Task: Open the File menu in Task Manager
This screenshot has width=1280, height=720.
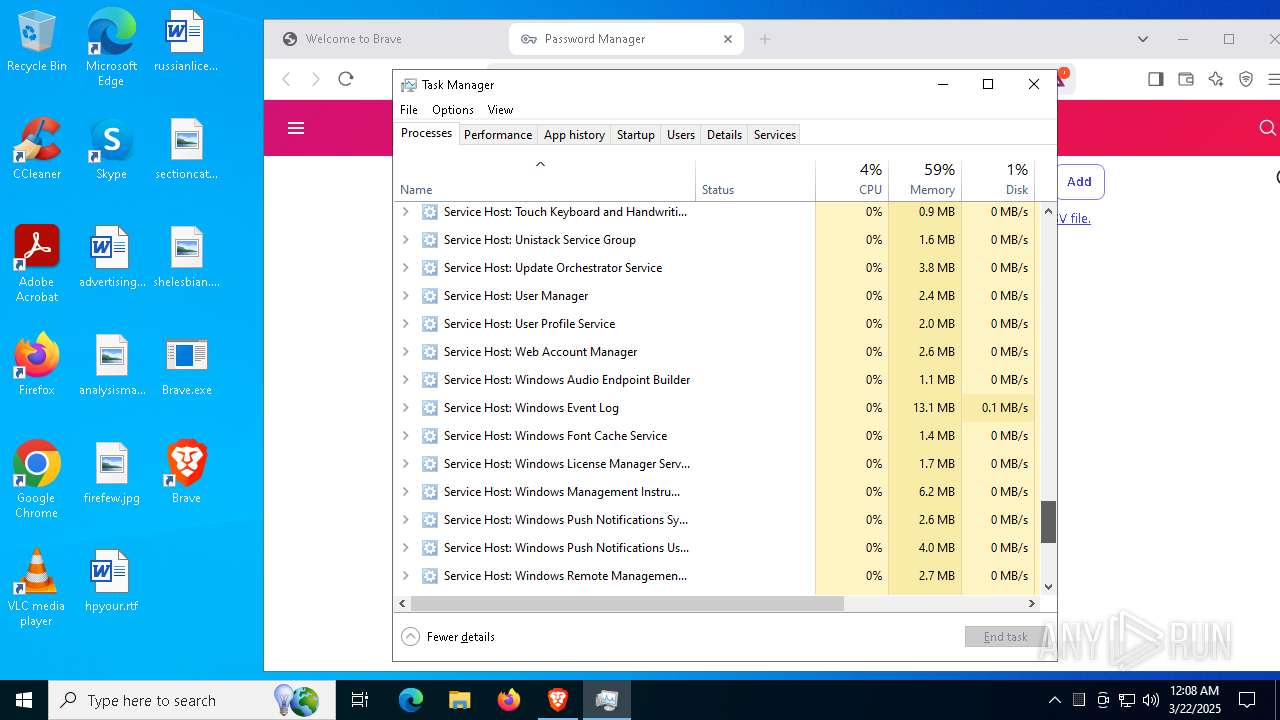Action: pyautogui.click(x=409, y=110)
